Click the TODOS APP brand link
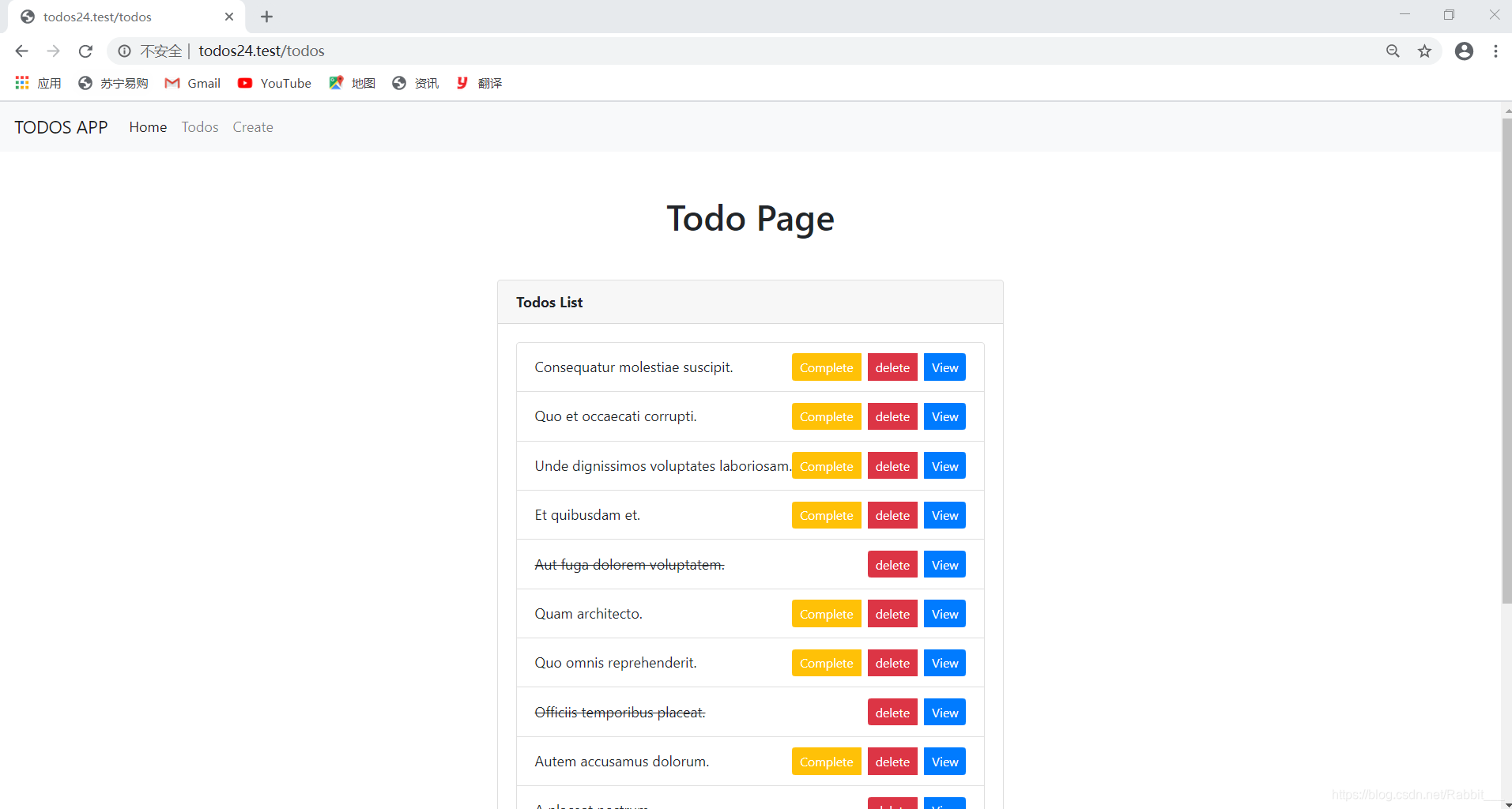 [61, 127]
